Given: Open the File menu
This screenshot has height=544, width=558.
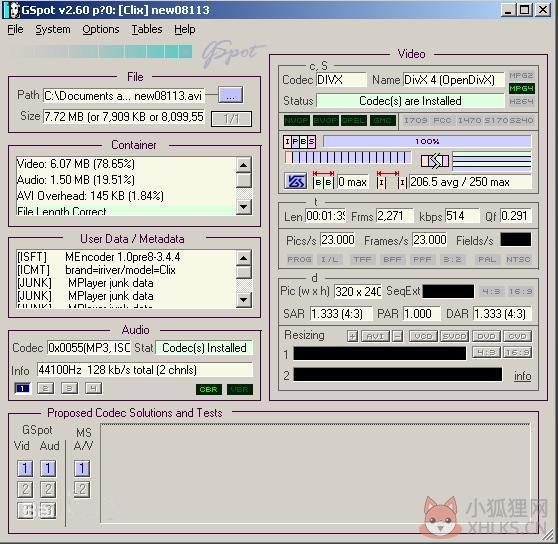Looking at the screenshot, I should point(15,30).
